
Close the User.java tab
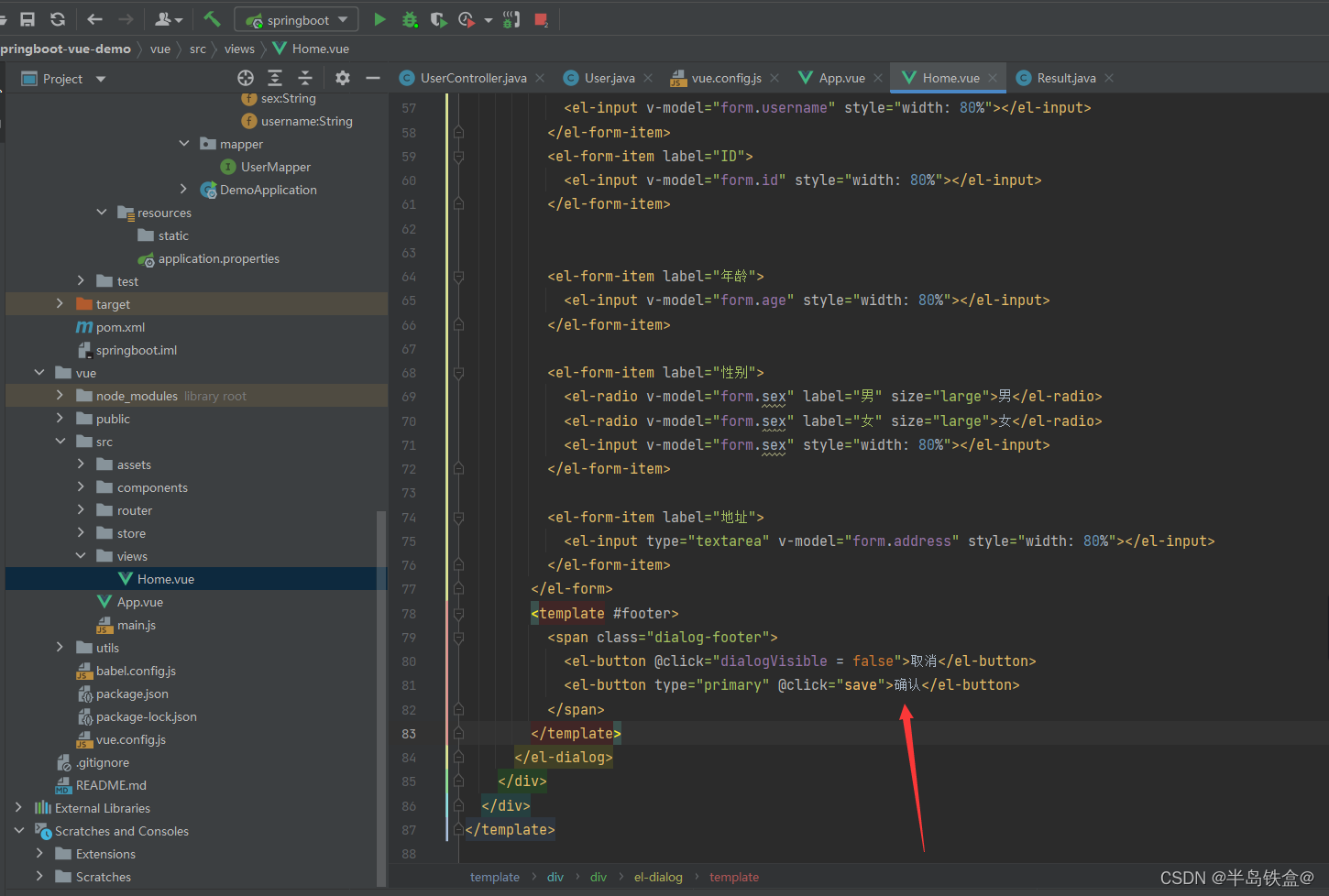(x=648, y=78)
